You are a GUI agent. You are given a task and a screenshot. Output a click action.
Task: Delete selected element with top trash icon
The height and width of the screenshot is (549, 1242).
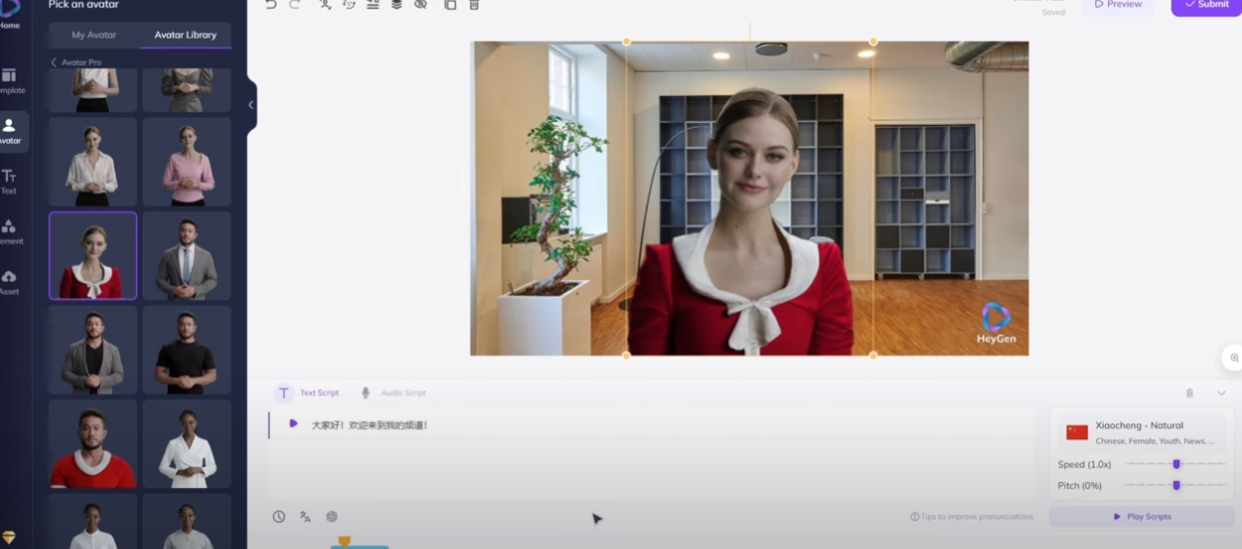coord(474,5)
